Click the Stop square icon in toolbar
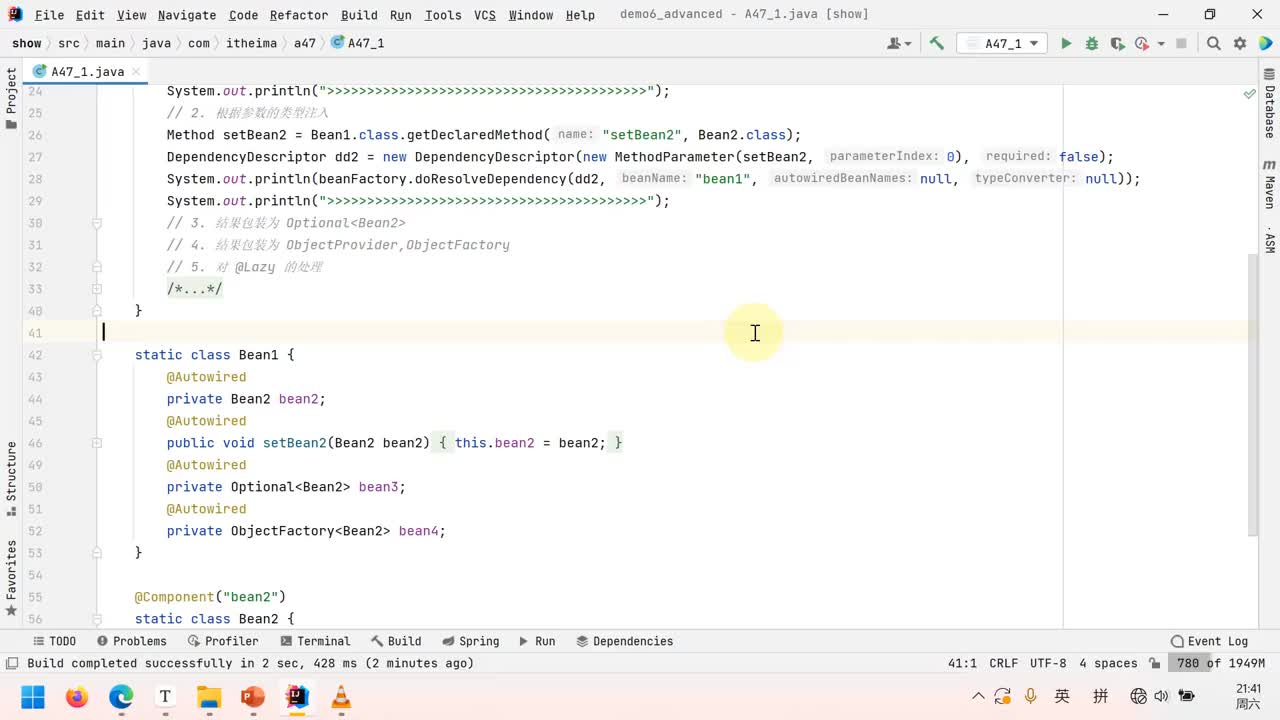This screenshot has width=1280, height=720. coord(1181,43)
